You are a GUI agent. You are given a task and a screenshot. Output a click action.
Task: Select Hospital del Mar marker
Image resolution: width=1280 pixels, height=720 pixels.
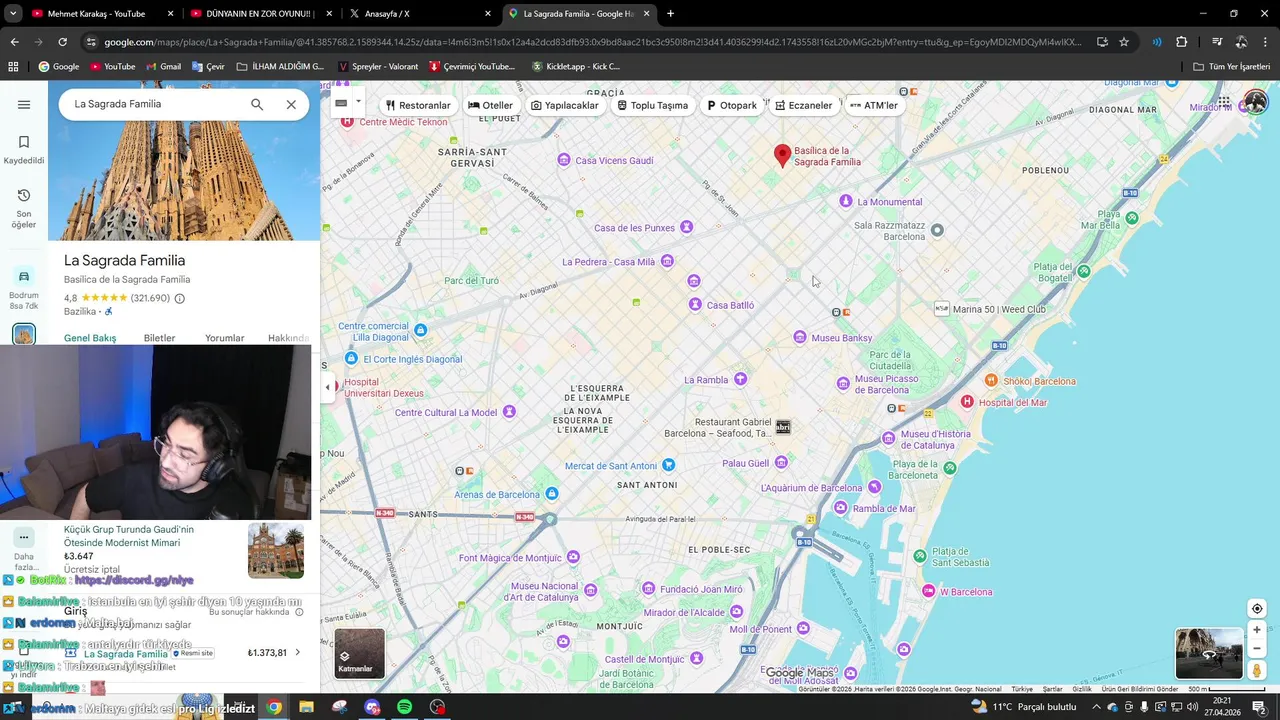coord(967,402)
